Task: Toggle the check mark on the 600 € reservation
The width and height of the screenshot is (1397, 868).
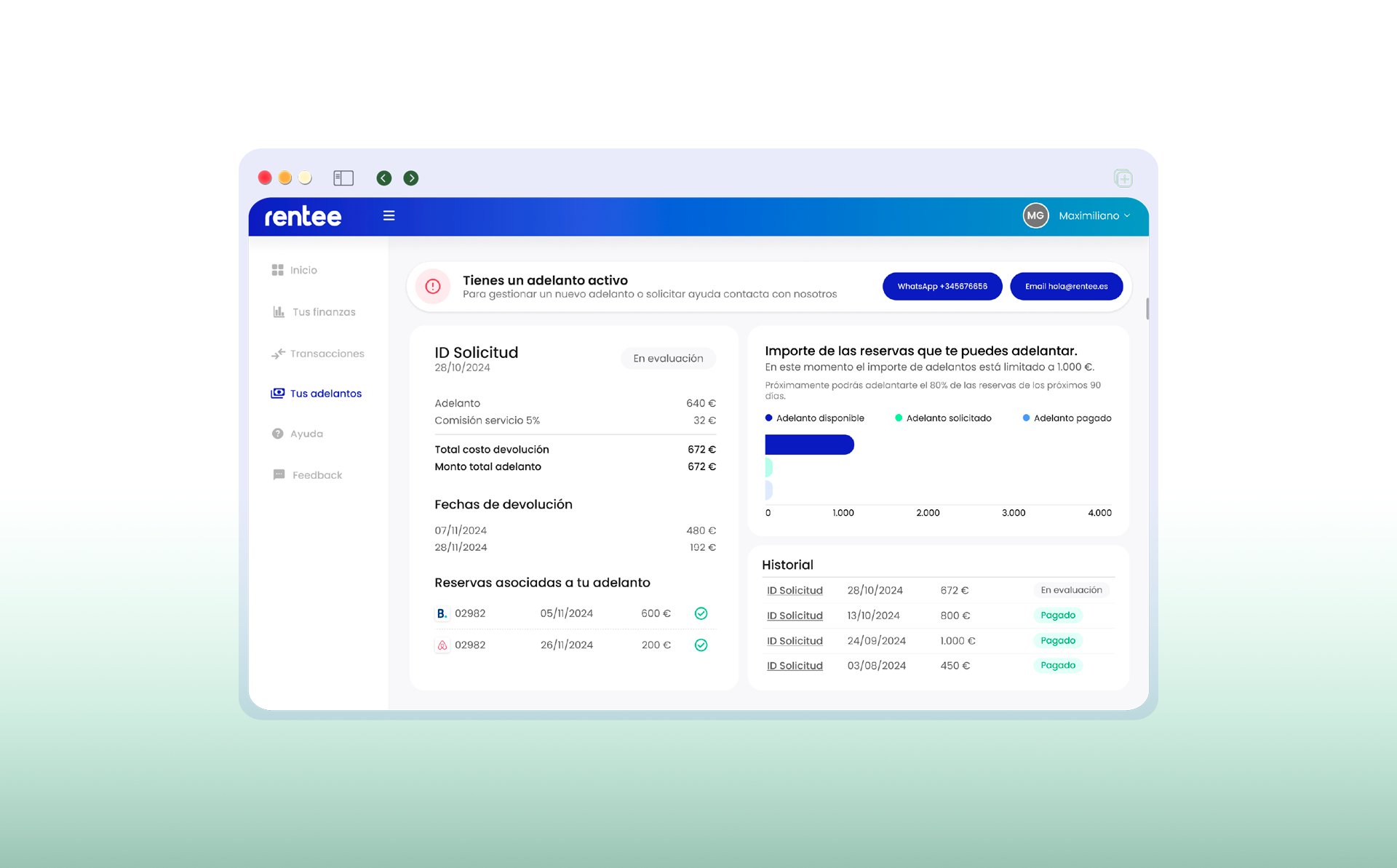Action: click(701, 613)
